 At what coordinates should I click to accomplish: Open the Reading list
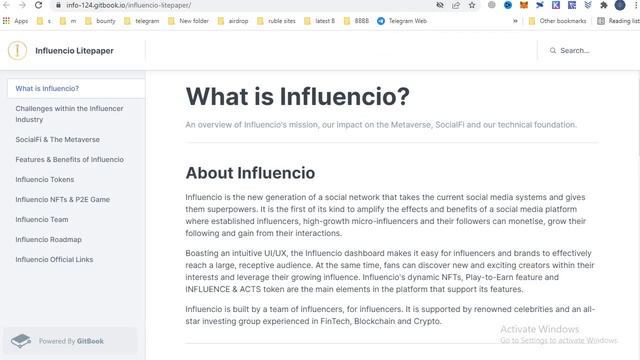tap(618, 21)
